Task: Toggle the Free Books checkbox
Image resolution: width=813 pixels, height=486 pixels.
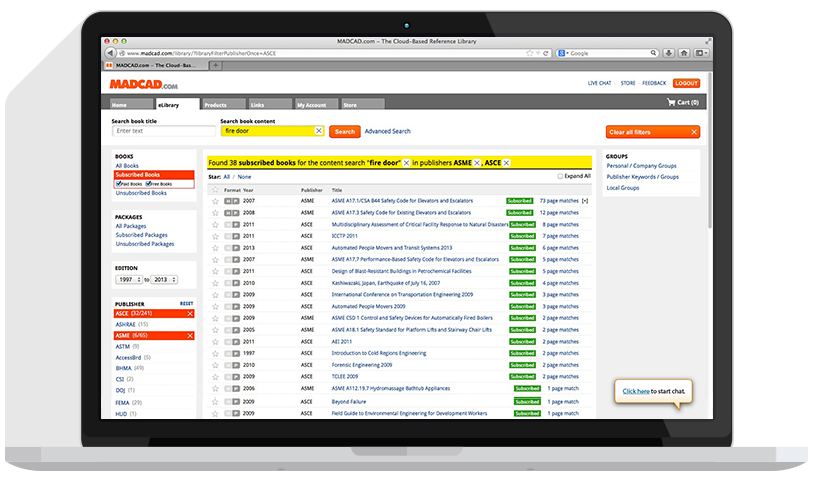Action: pyautogui.click(x=148, y=184)
